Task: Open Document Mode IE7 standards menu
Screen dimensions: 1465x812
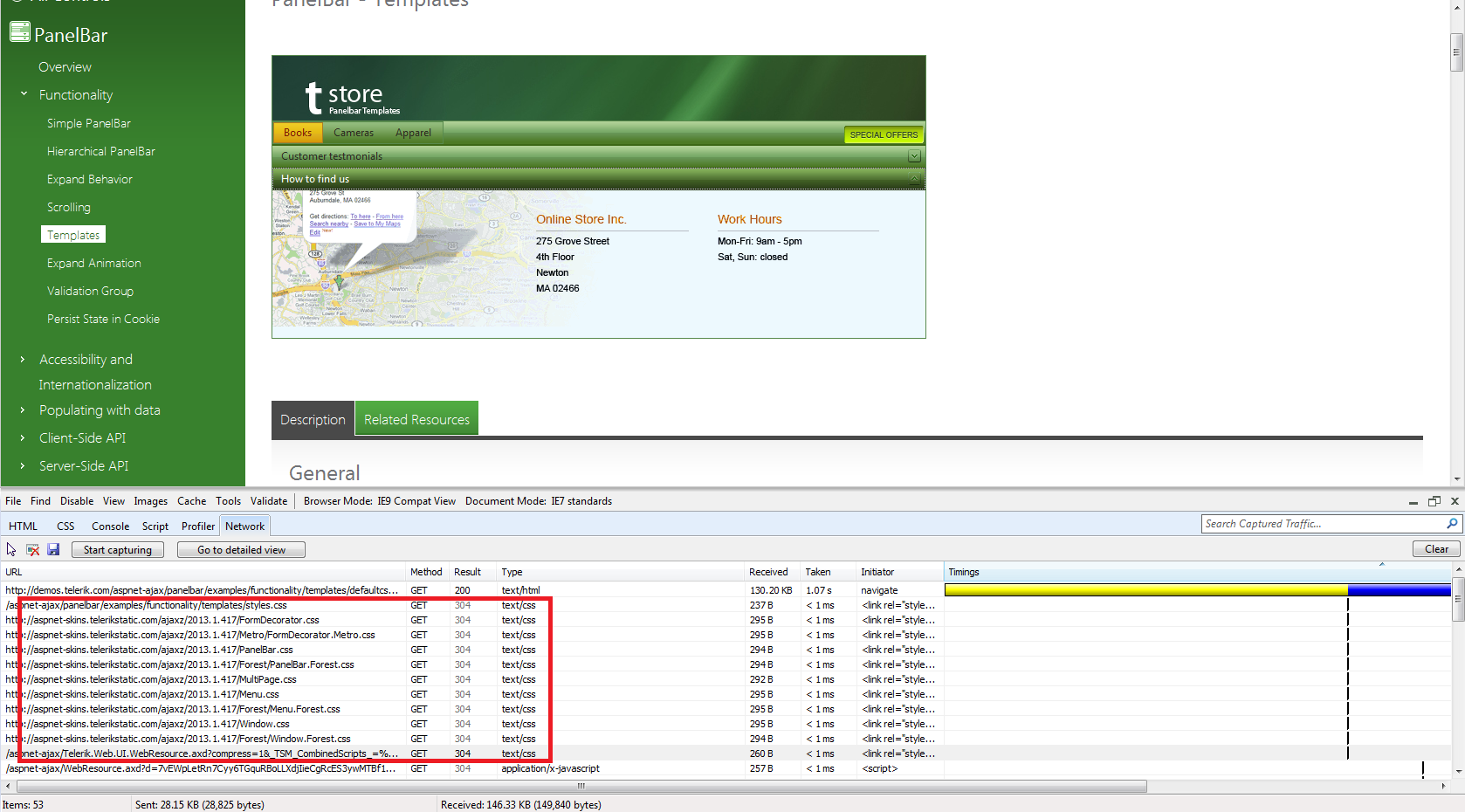Action: pos(539,501)
